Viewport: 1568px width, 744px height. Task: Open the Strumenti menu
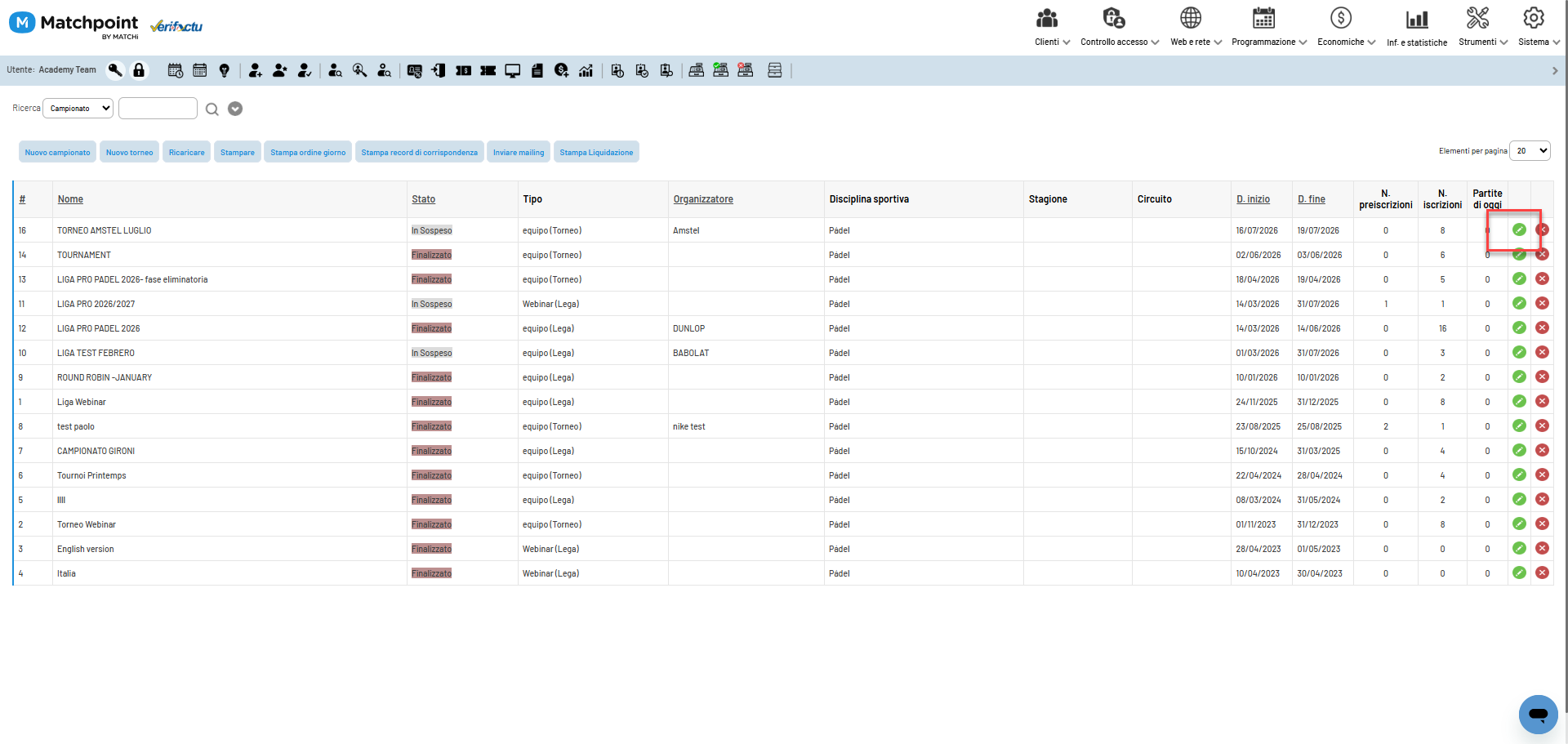(1483, 28)
